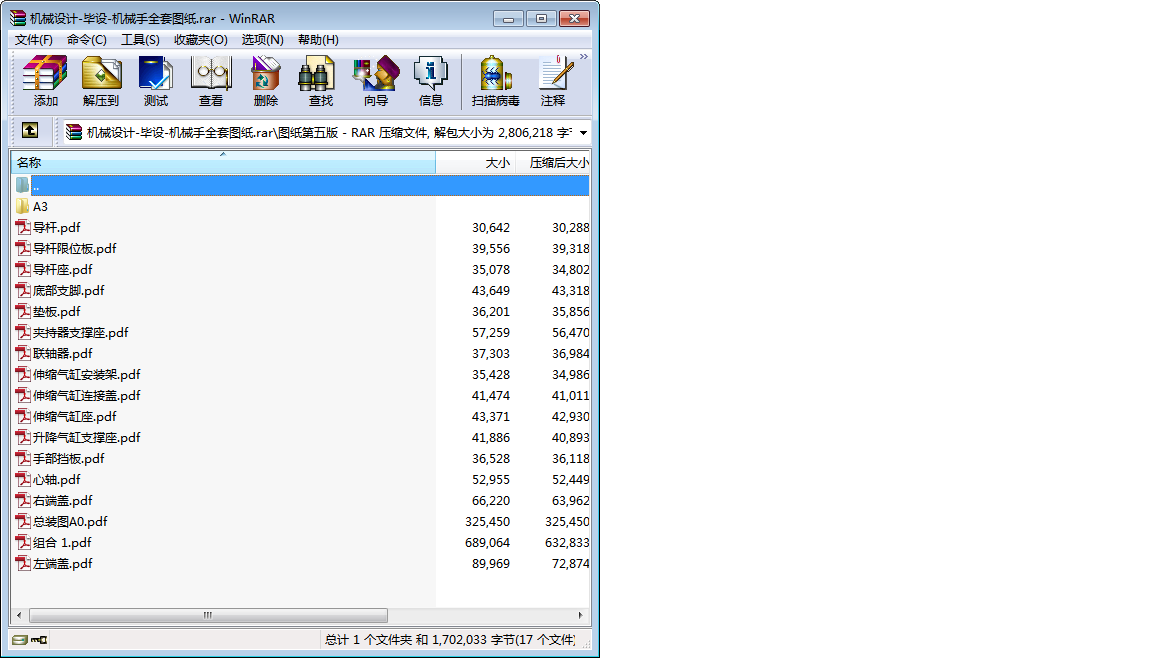Show archive Info (信息) icon
The height and width of the screenshot is (658, 1152).
point(431,81)
